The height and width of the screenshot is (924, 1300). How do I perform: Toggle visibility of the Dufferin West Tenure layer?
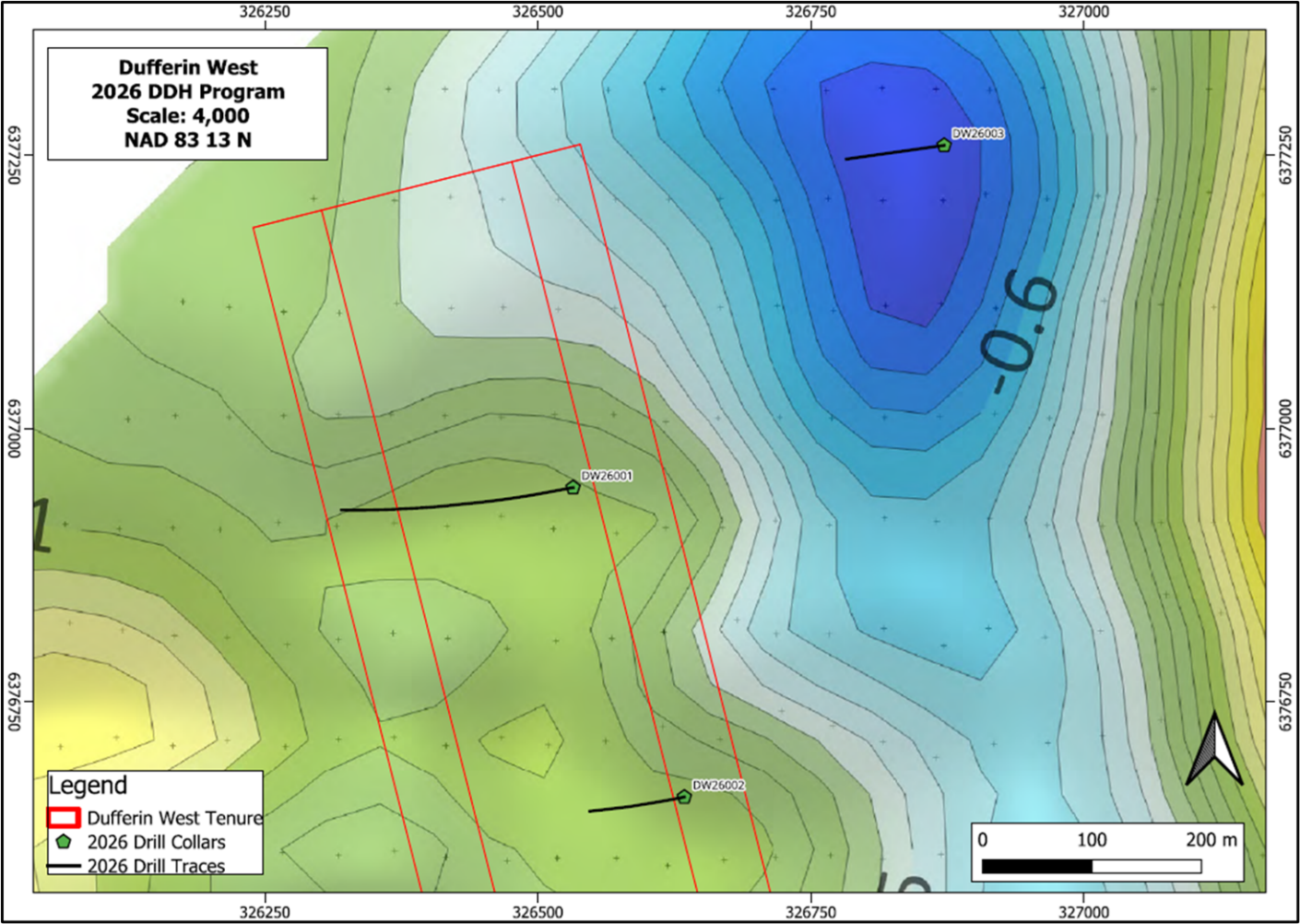173,818
